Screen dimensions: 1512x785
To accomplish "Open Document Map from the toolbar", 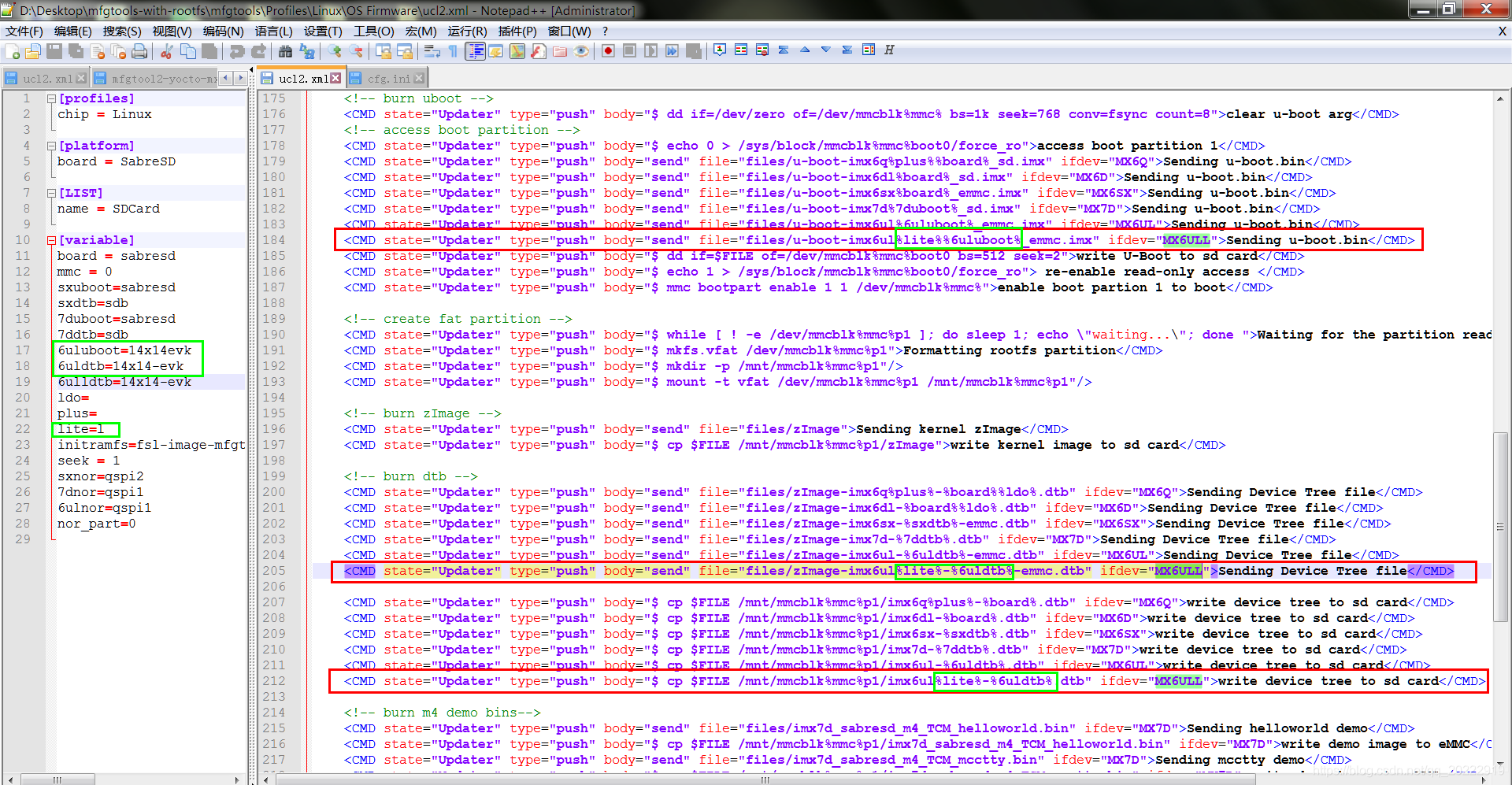I will tap(517, 50).
